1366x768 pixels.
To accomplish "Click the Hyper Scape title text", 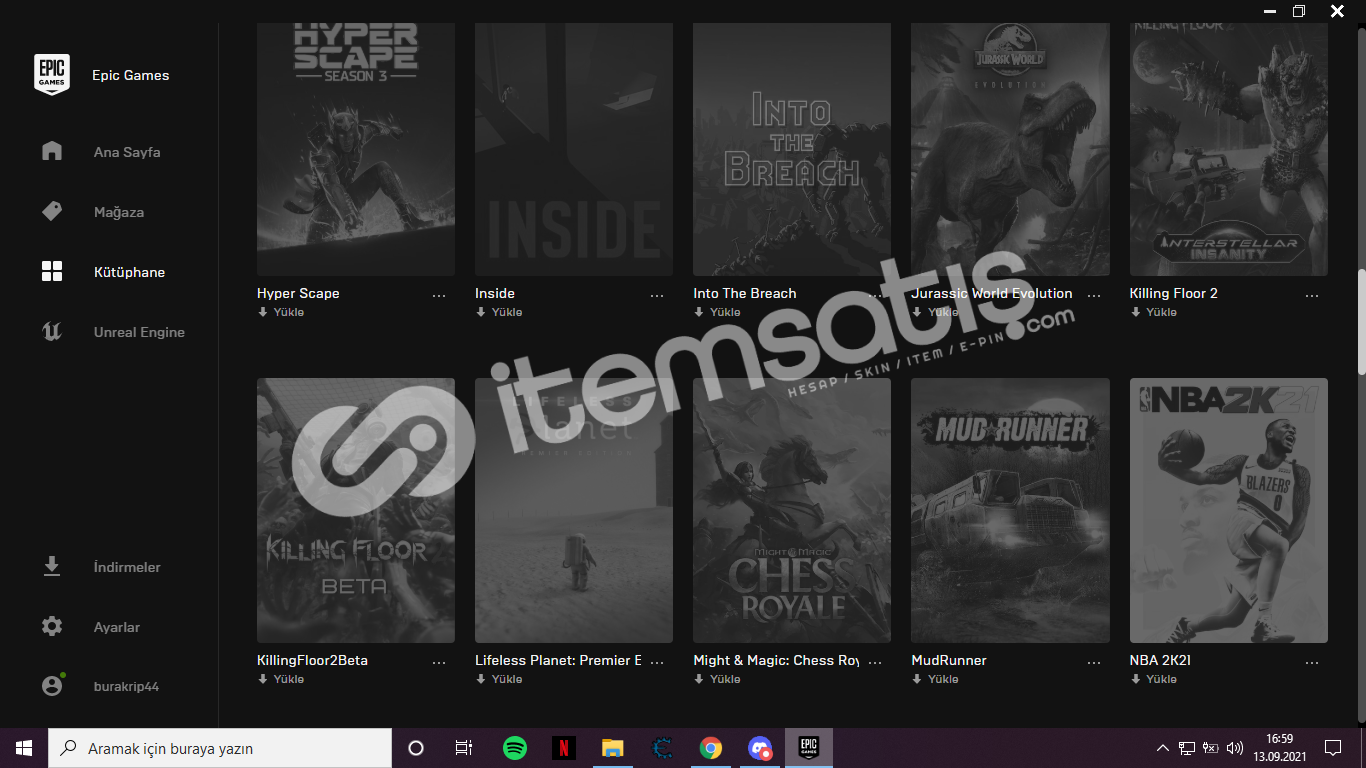I will coord(298,293).
